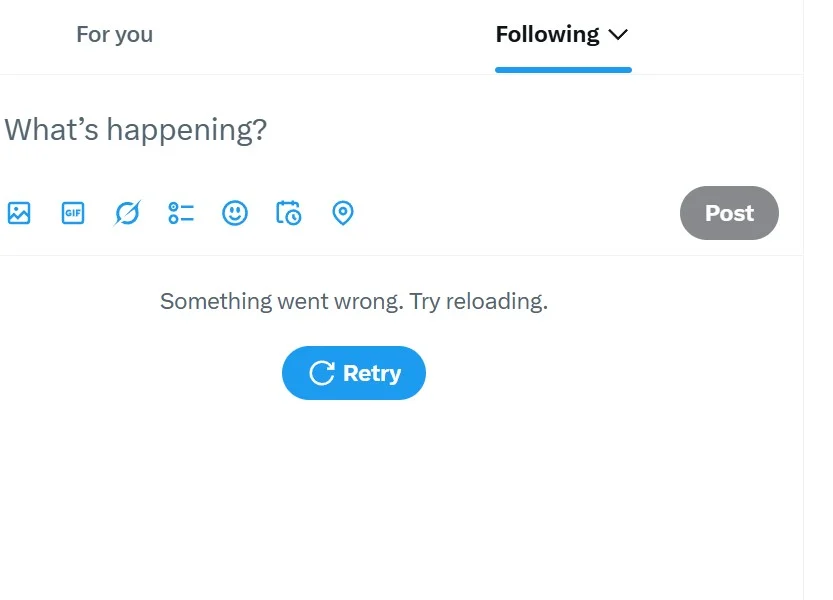Viewport: 833px width, 600px height.
Task: Open the GIF picker
Action: coord(73,213)
